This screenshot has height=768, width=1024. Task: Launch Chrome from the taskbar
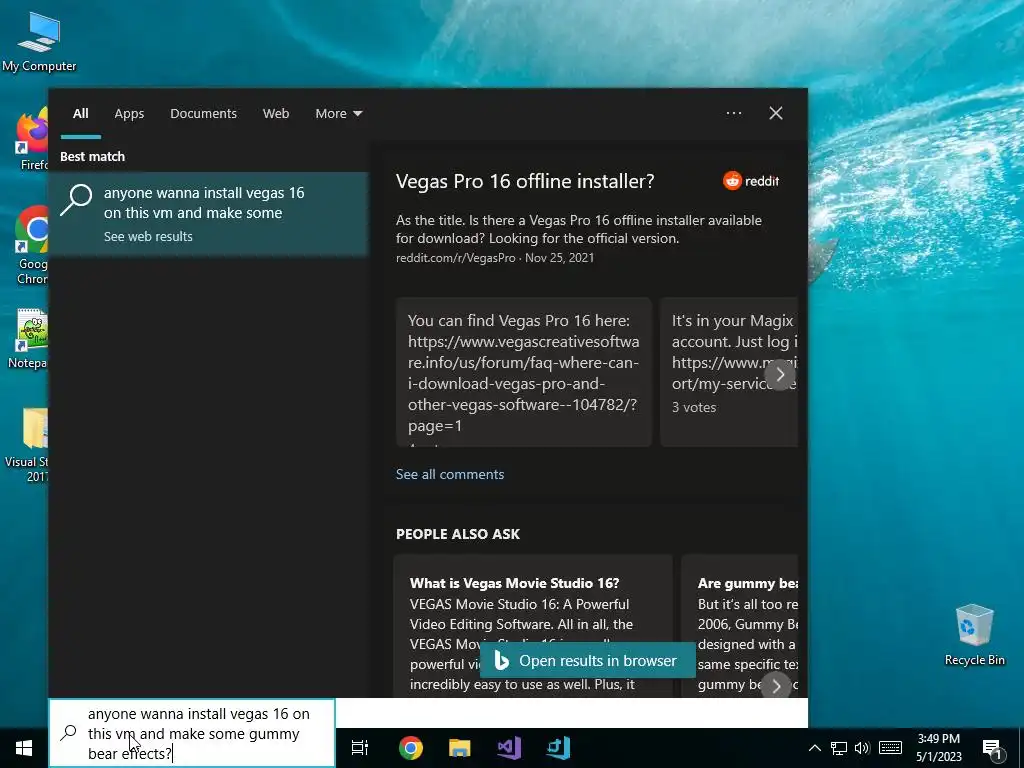(x=411, y=748)
